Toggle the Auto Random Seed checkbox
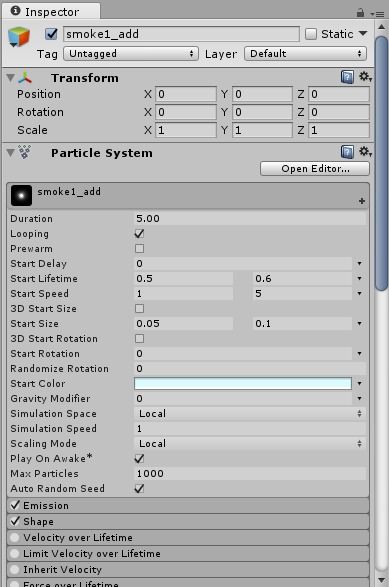Screen dimensions: 389x587 139,488
